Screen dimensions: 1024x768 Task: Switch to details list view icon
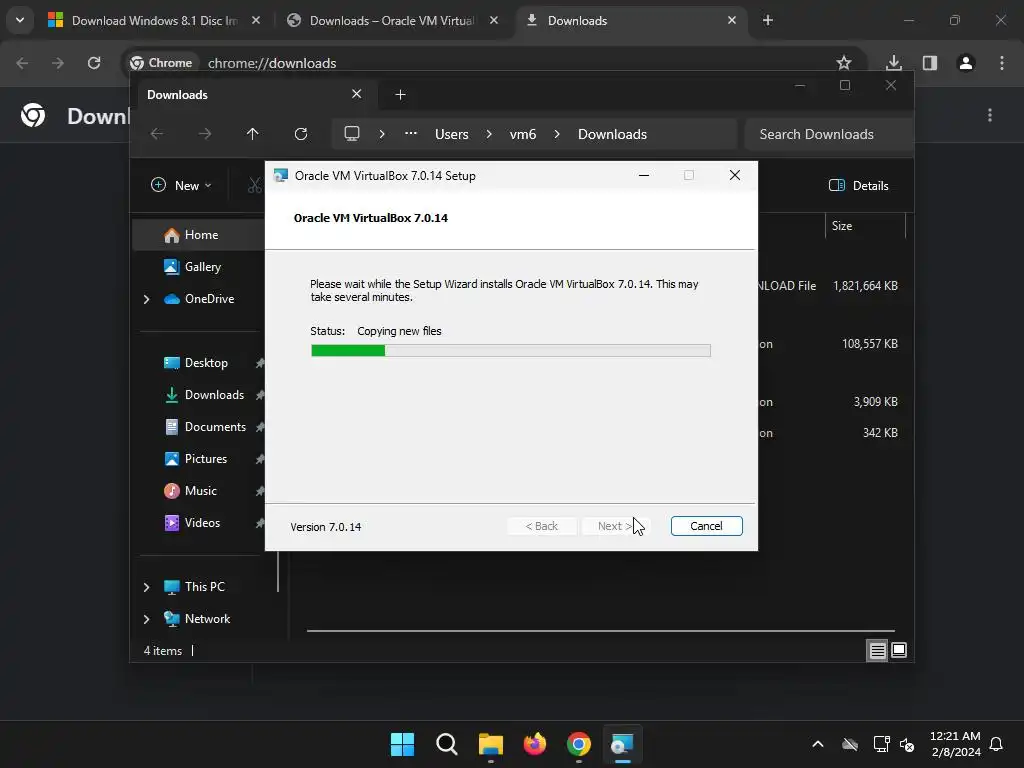(x=877, y=650)
